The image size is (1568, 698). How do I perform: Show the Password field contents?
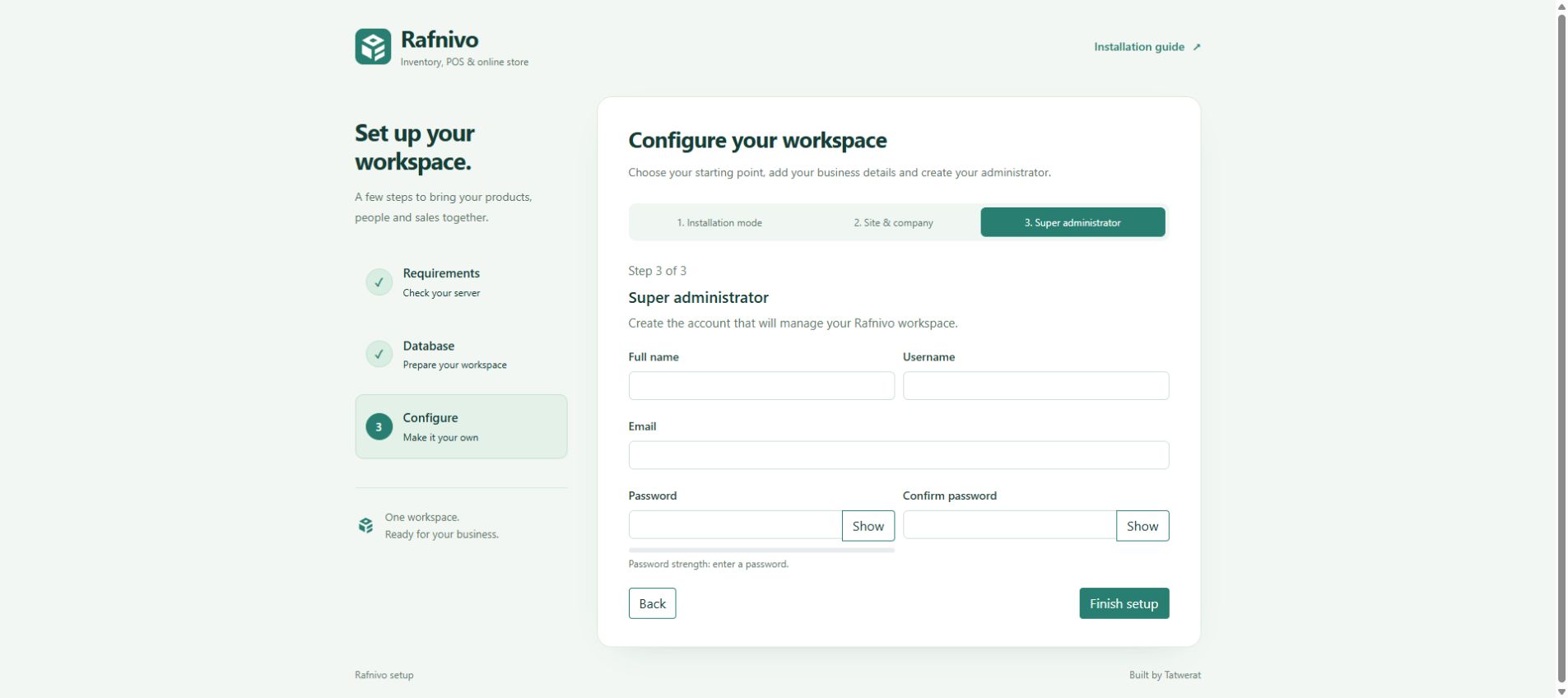[x=868, y=526]
